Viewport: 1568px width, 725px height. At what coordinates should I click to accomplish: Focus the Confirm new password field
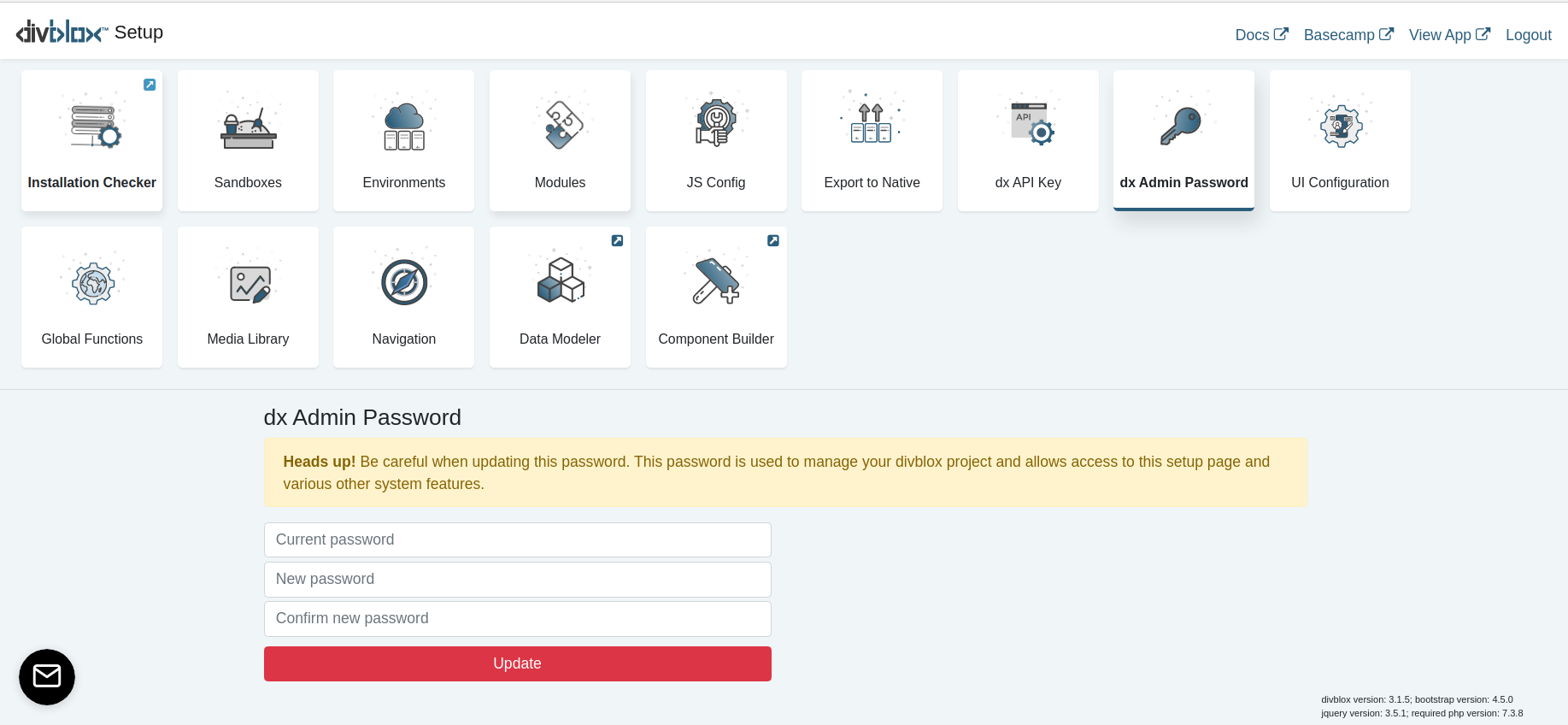518,618
